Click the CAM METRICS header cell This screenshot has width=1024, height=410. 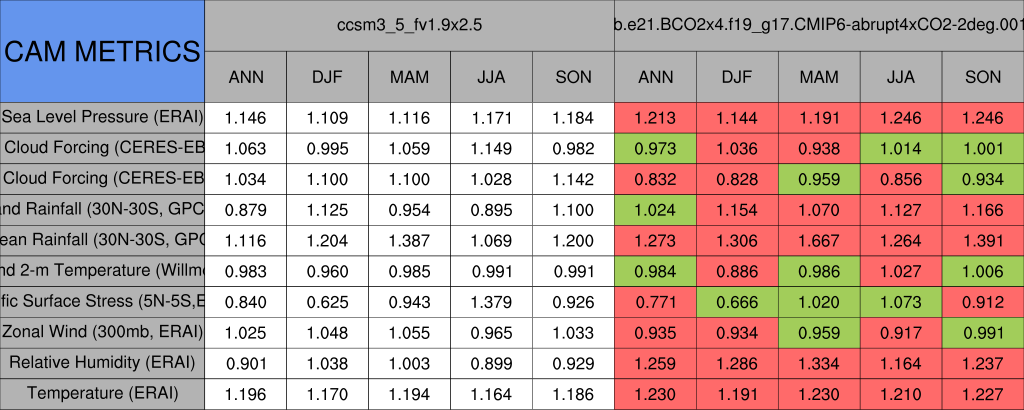102,51
